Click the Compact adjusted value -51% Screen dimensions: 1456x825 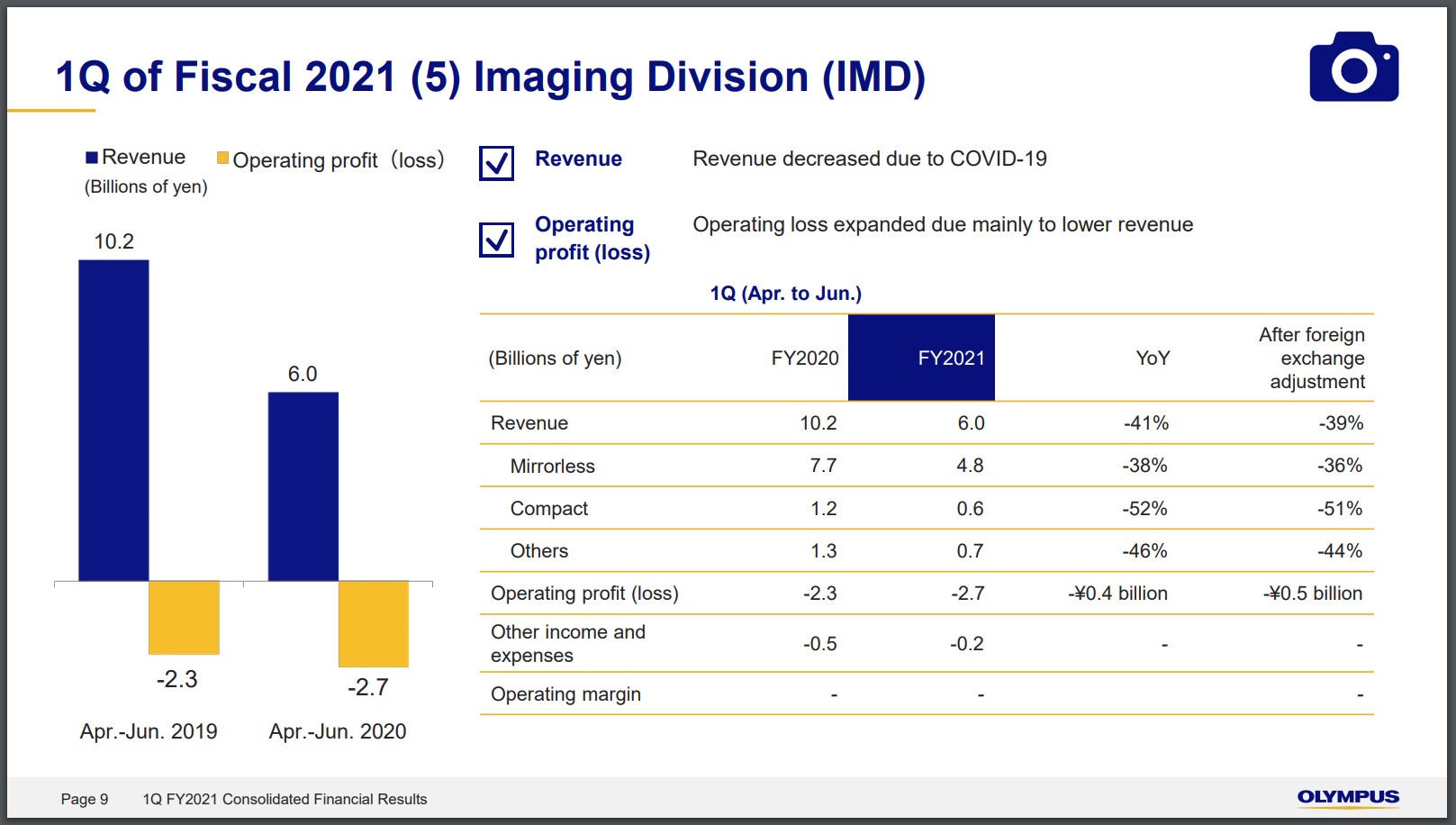tap(1340, 509)
